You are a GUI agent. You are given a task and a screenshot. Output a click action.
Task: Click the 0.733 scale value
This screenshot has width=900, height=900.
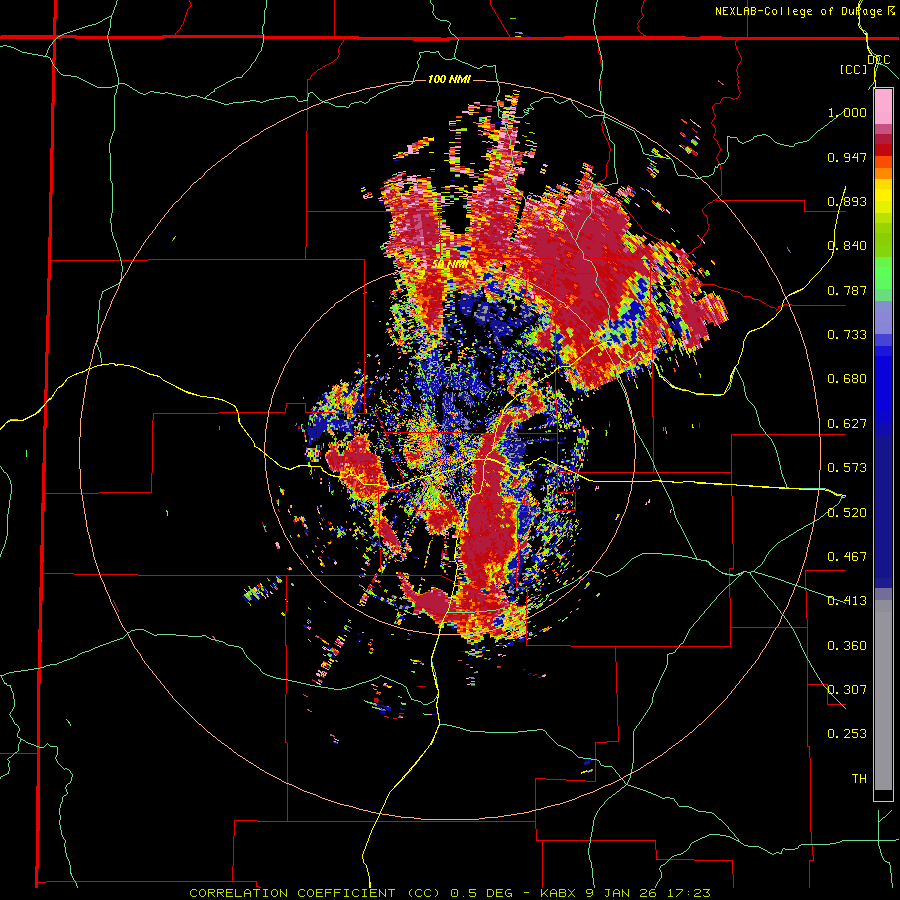pyautogui.click(x=847, y=335)
